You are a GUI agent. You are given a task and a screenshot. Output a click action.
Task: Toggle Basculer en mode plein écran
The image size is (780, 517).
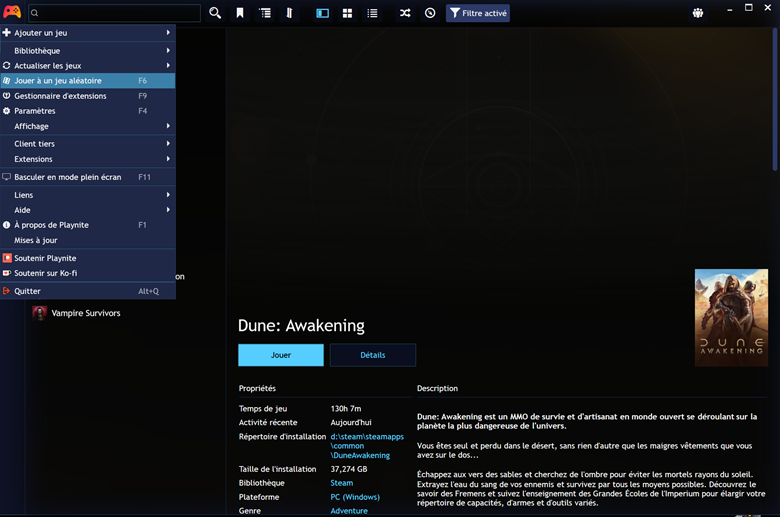[68, 177]
